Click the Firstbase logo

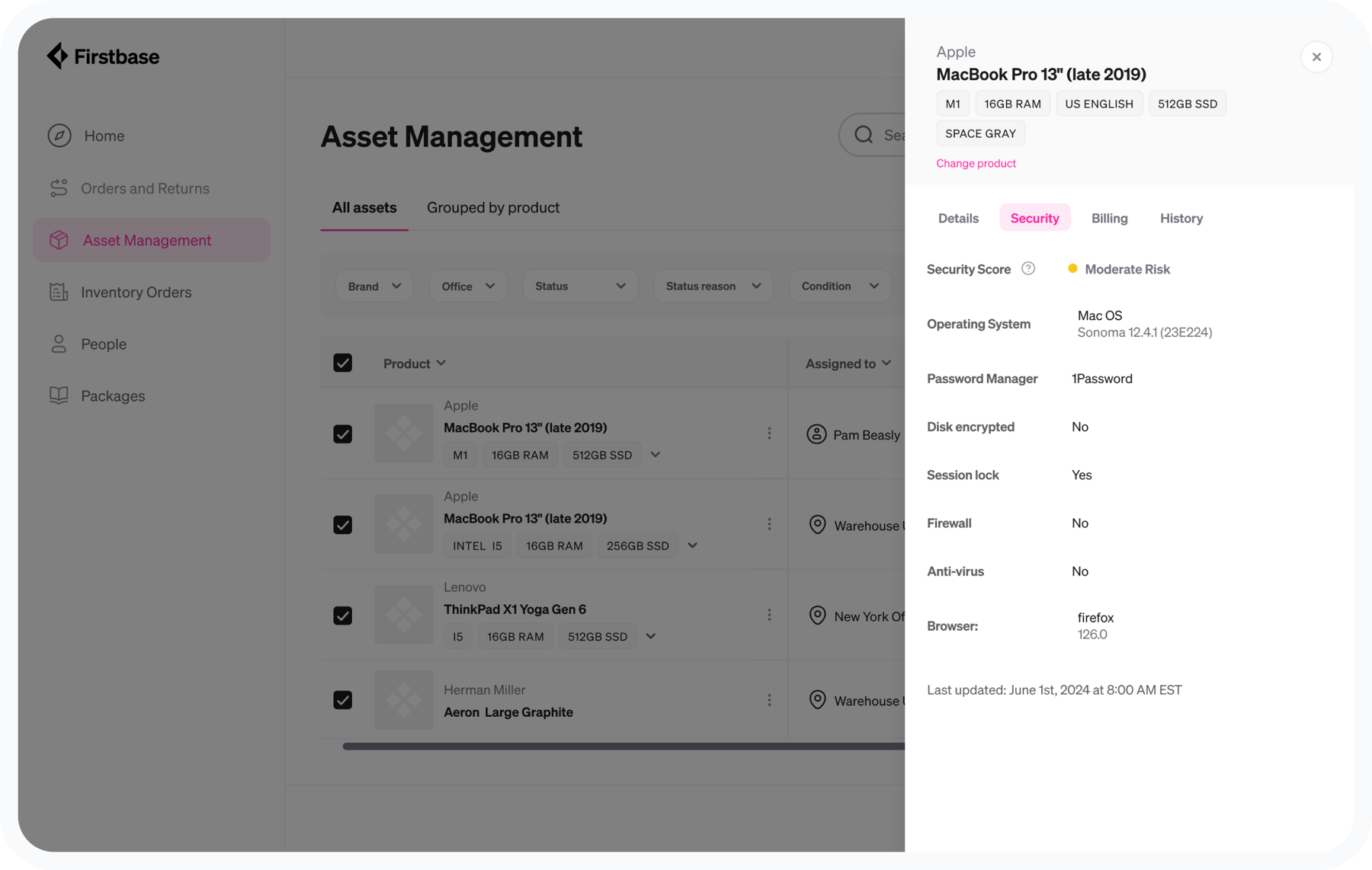click(103, 56)
